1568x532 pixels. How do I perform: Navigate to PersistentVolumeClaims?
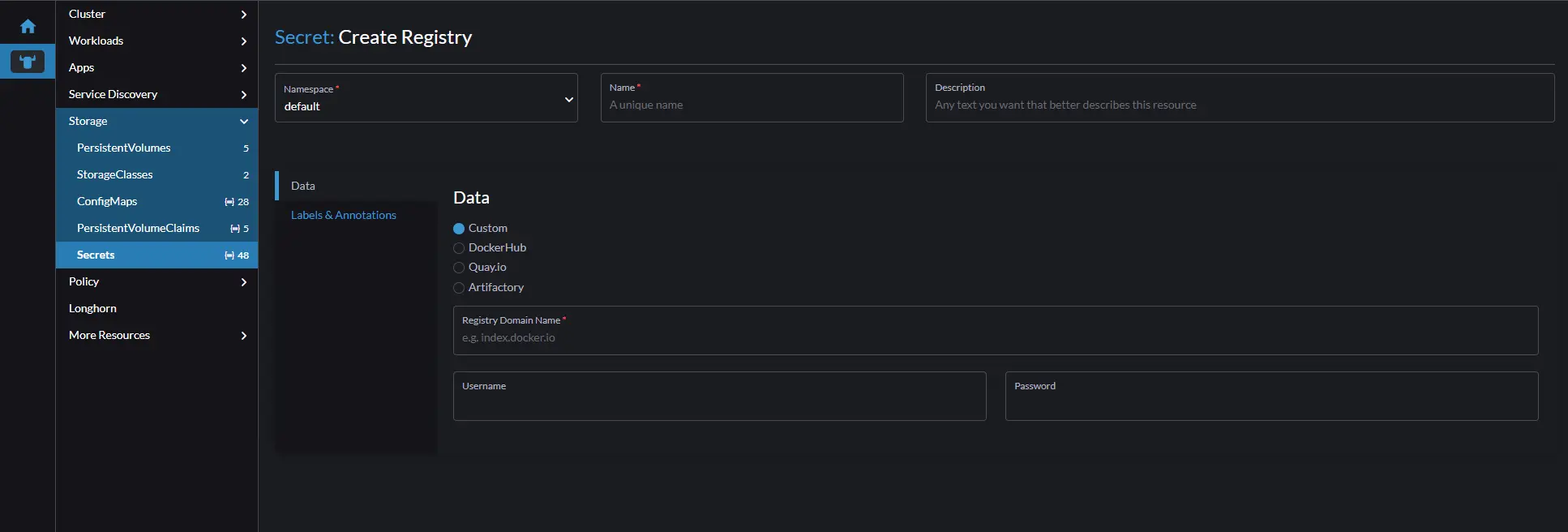click(138, 228)
